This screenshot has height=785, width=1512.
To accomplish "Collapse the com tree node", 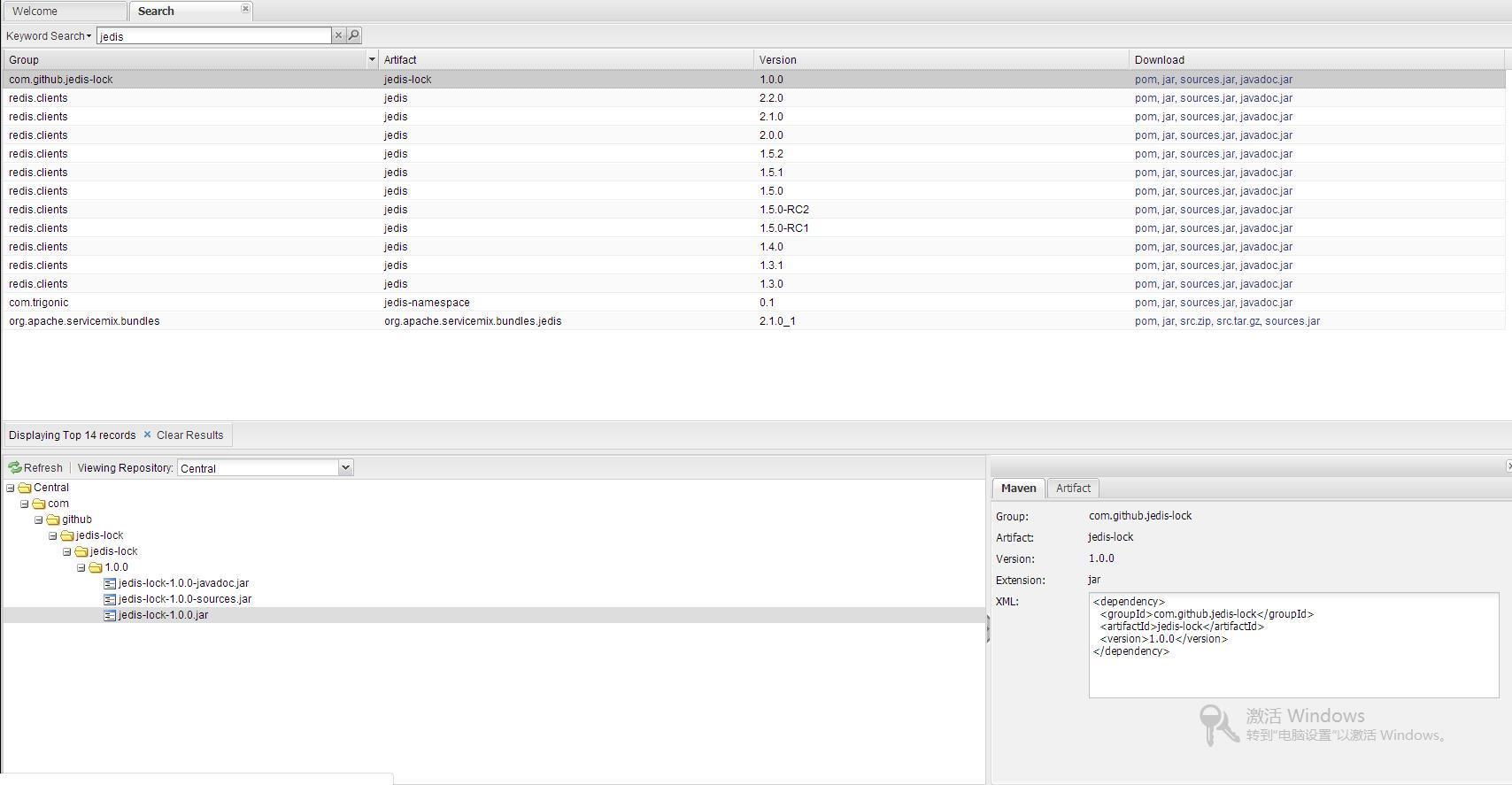I will [x=25, y=504].
